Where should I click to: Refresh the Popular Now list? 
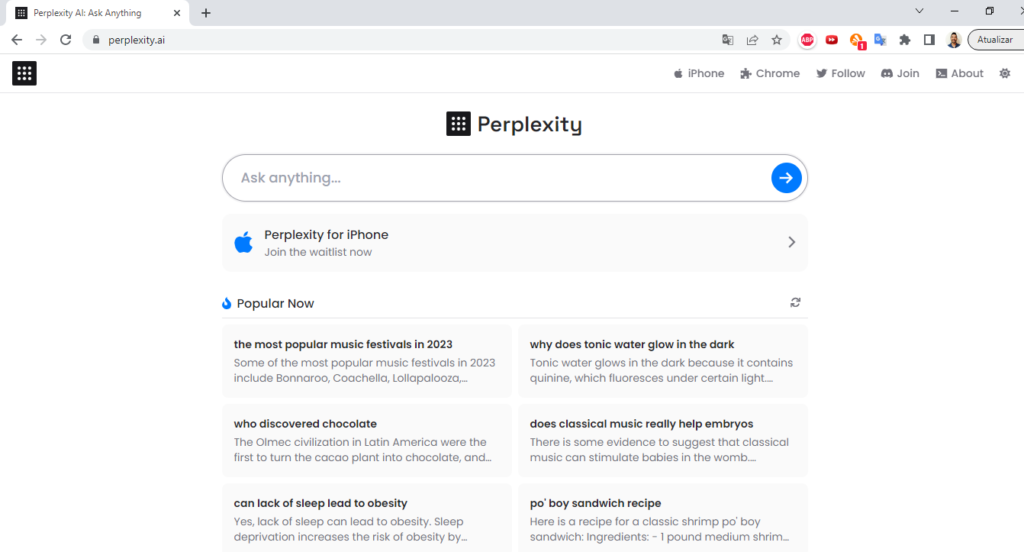(795, 302)
